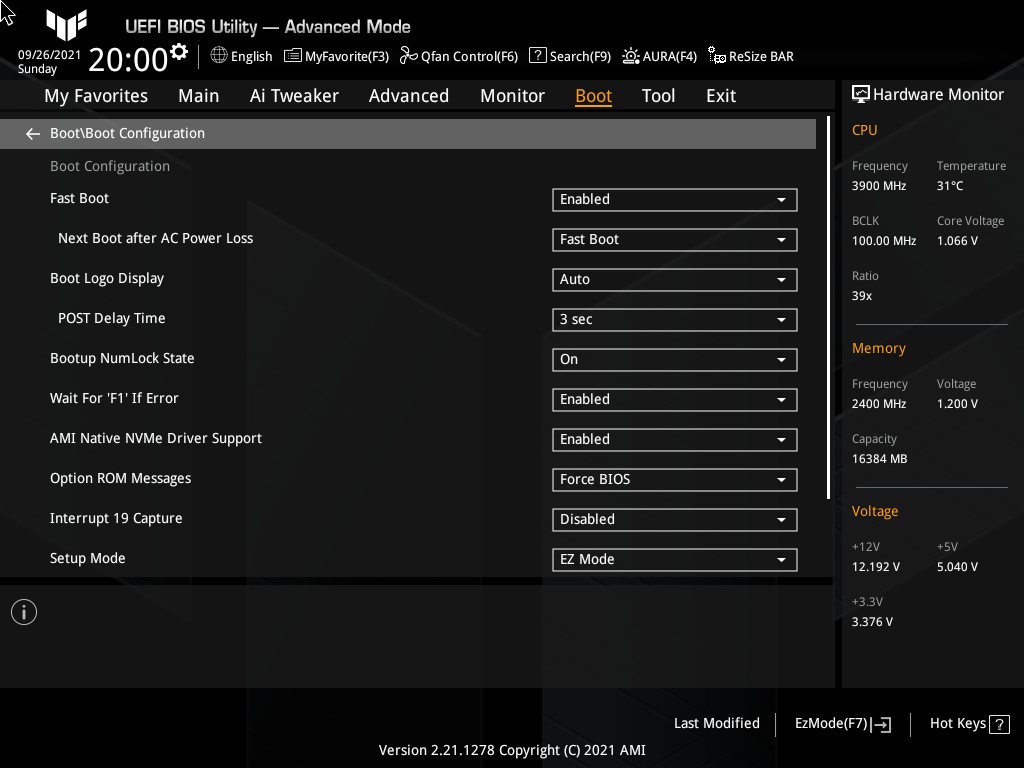Click the EzMode(F7) button
The width and height of the screenshot is (1024, 768).
(841, 723)
